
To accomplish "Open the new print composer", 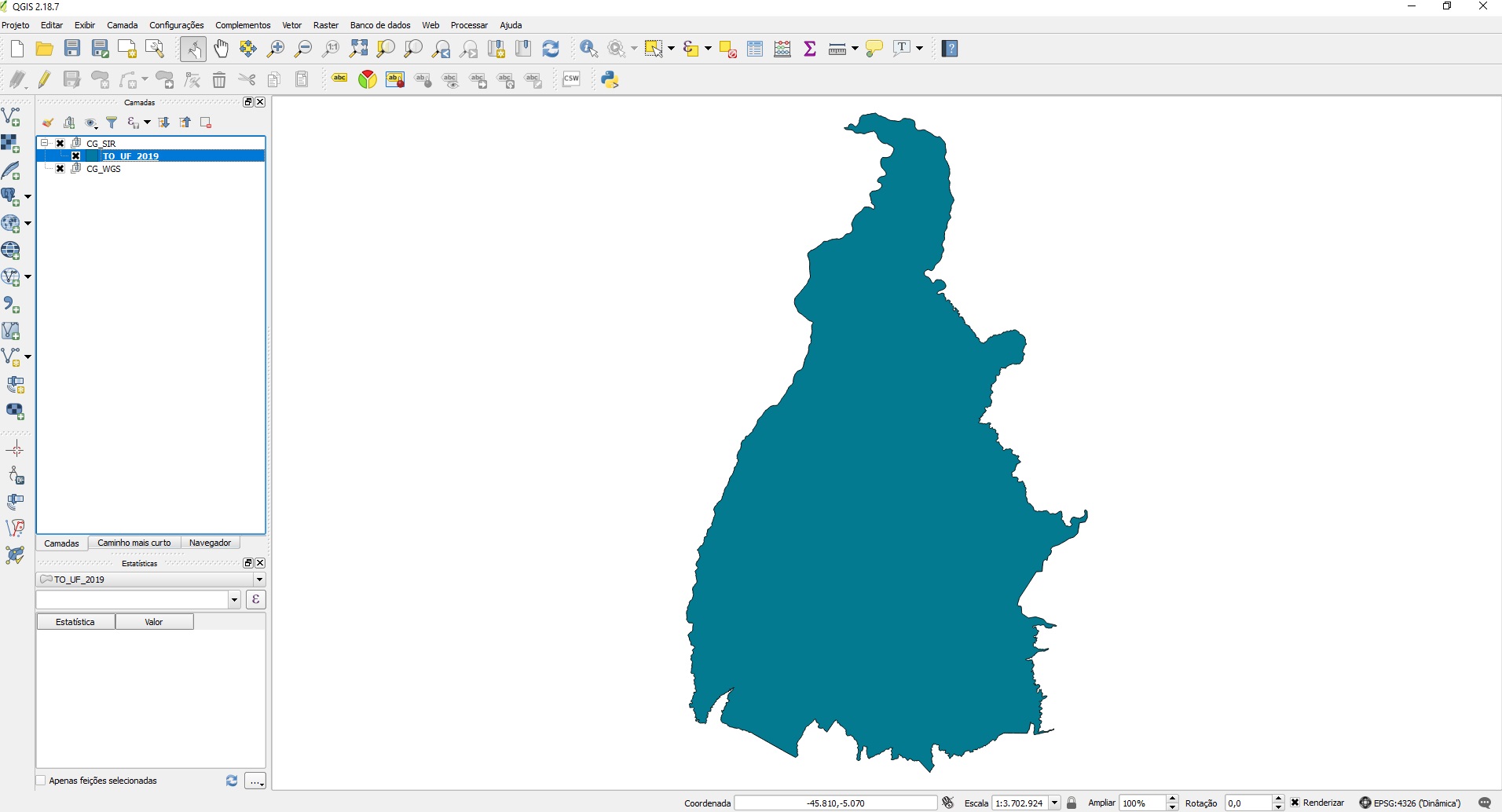I will [x=127, y=49].
